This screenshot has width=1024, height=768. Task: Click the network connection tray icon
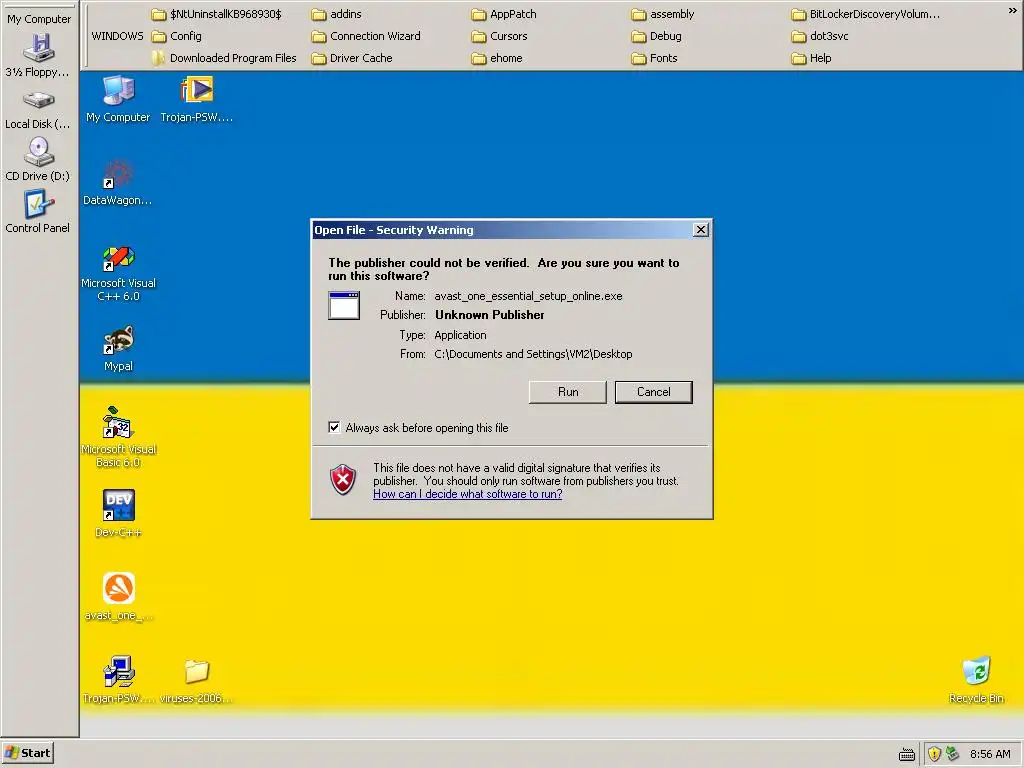[x=952, y=754]
